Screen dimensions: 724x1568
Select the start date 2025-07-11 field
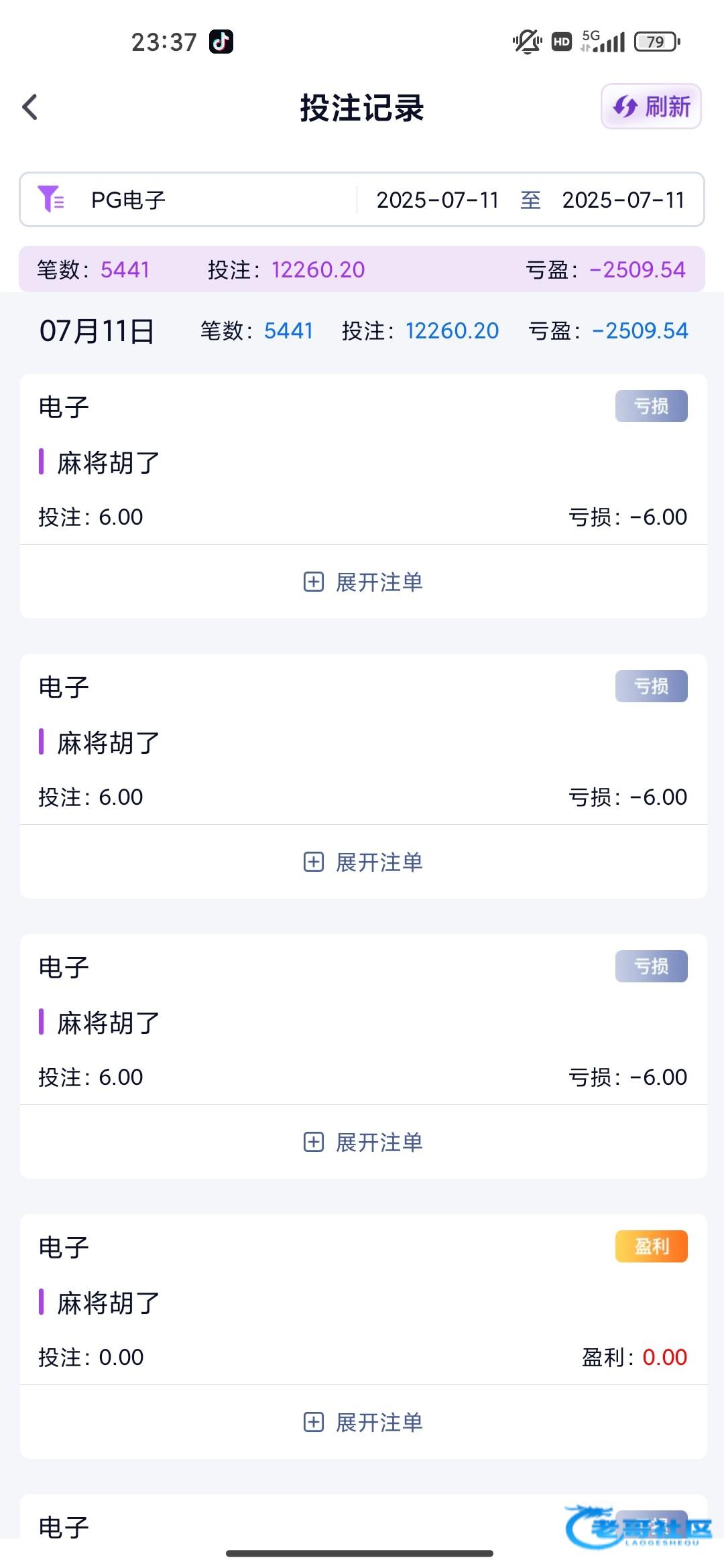coord(438,200)
